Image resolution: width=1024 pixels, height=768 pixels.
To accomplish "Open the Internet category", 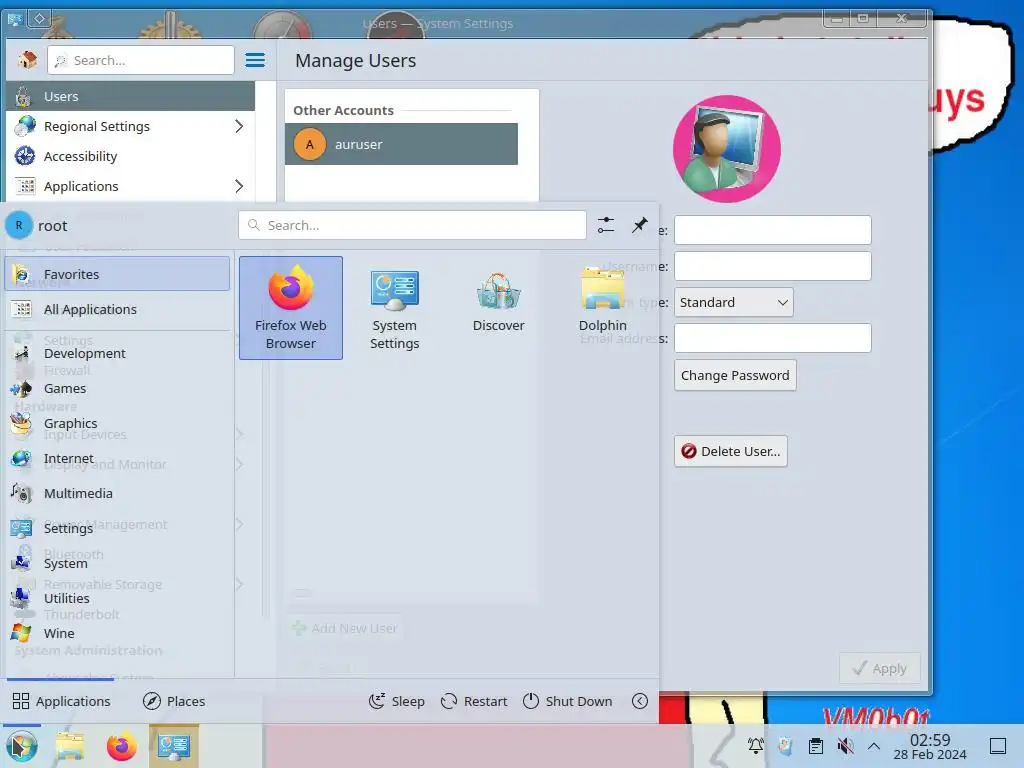I will 119,458.
